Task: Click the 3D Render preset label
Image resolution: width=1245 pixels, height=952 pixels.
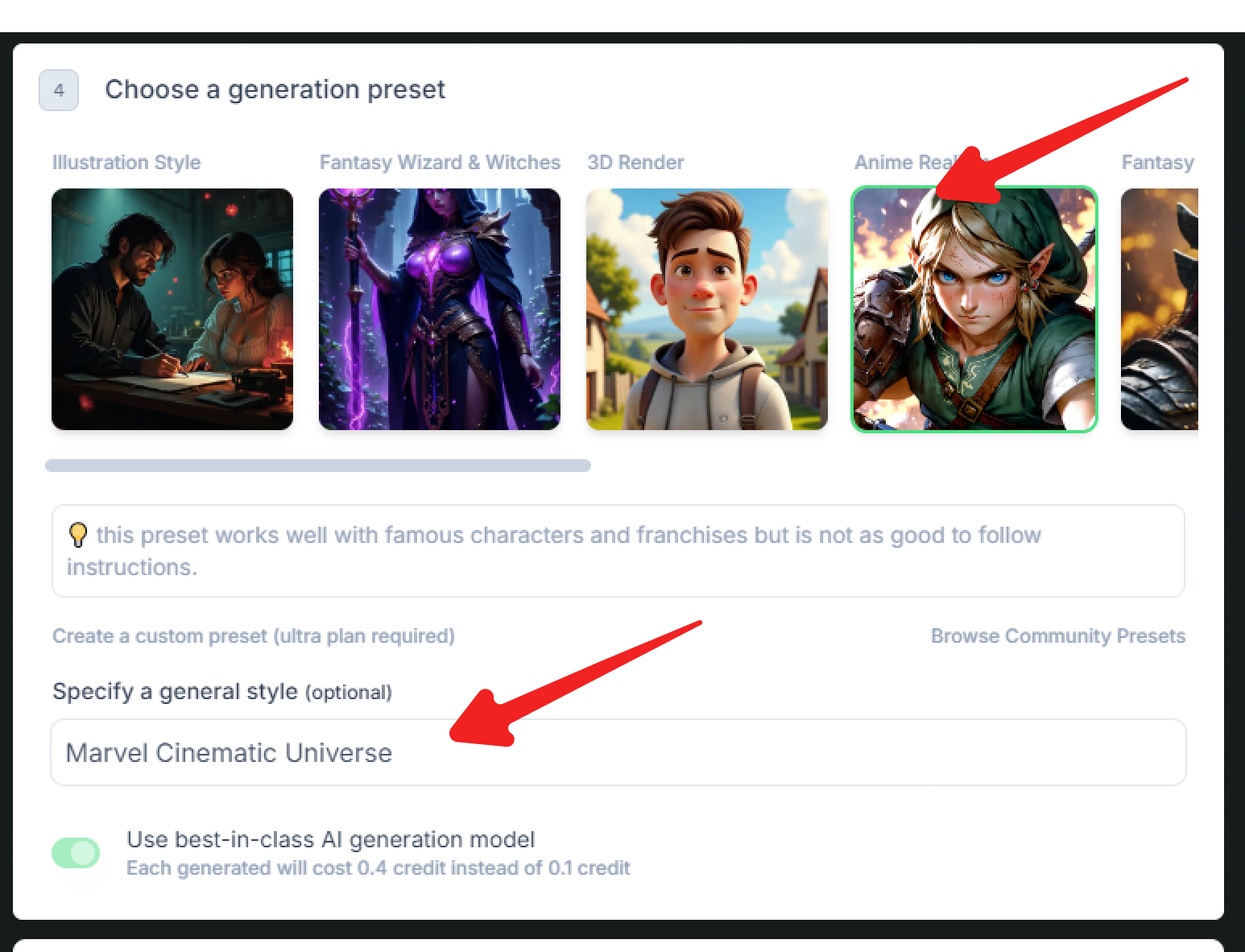Action: coord(635,163)
